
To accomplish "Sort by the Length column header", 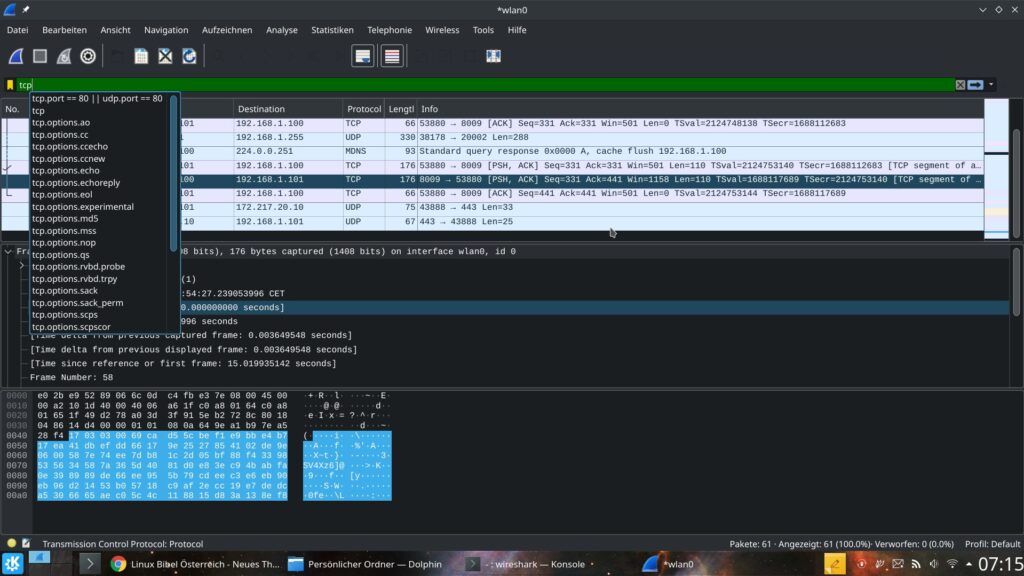I will pos(401,109).
